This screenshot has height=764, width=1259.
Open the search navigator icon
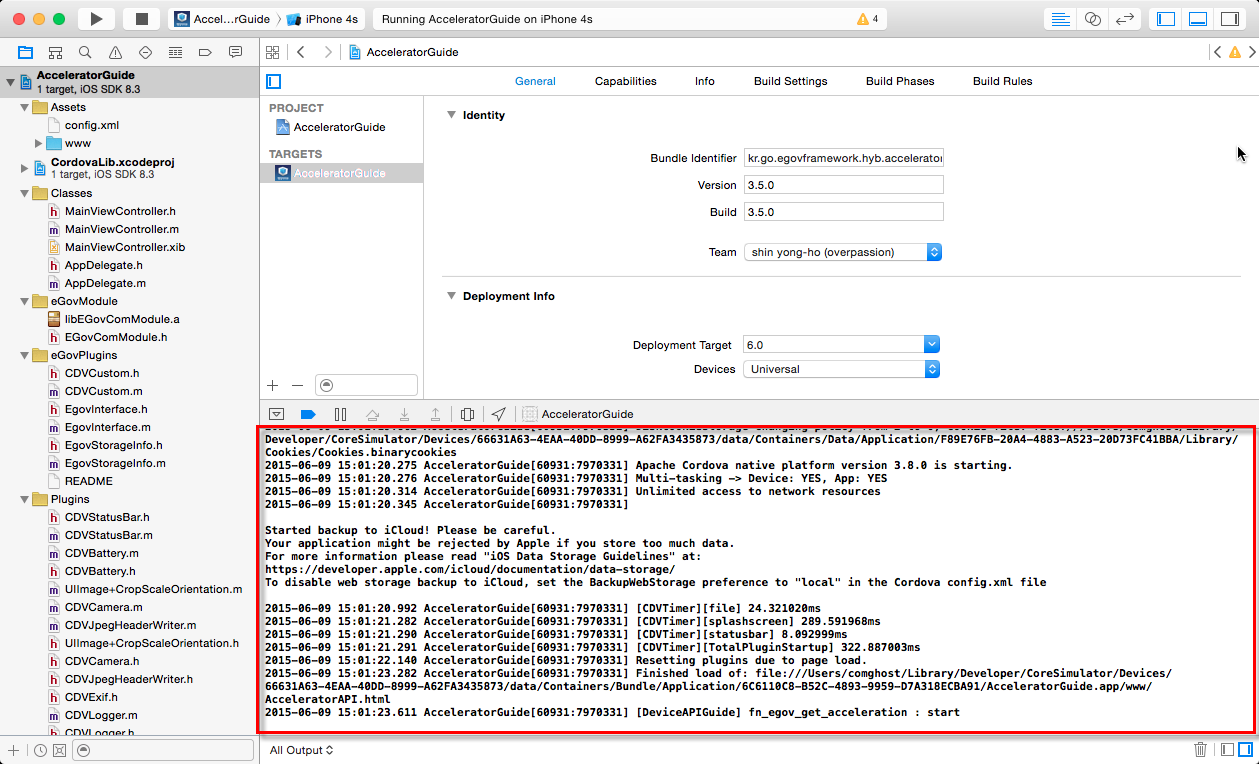point(85,52)
